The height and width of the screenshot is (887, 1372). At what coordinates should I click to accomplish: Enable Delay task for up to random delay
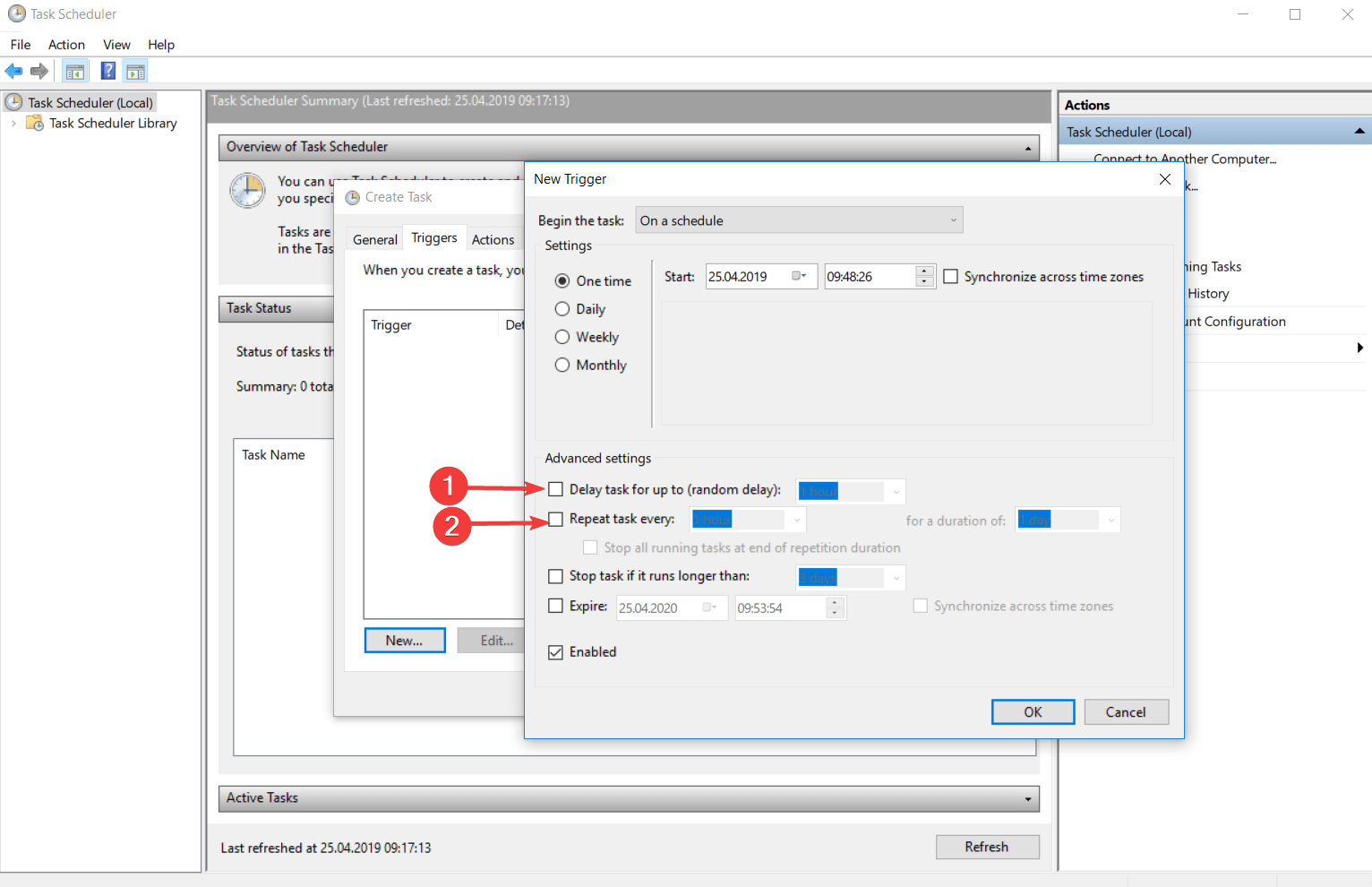click(x=555, y=489)
